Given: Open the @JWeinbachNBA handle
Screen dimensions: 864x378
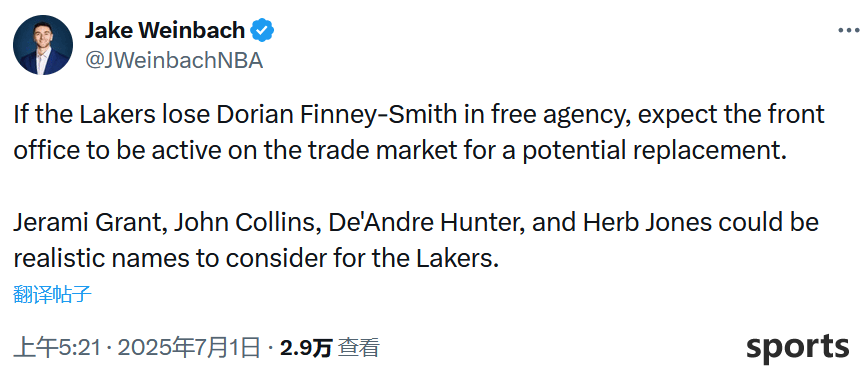Looking at the screenshot, I should click(174, 61).
